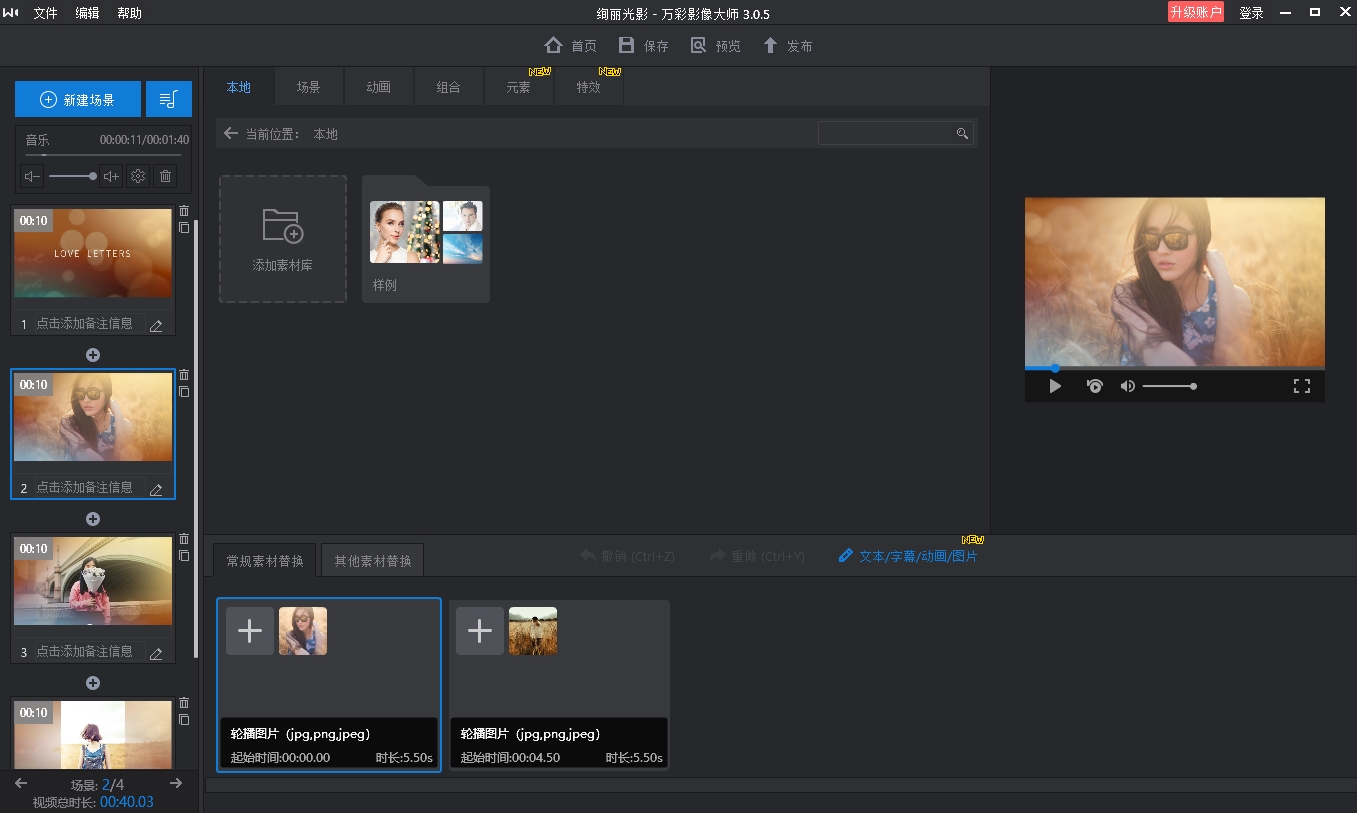Go to previous scene with left arrow
This screenshot has width=1357, height=813.
pyautogui.click(x=21, y=783)
